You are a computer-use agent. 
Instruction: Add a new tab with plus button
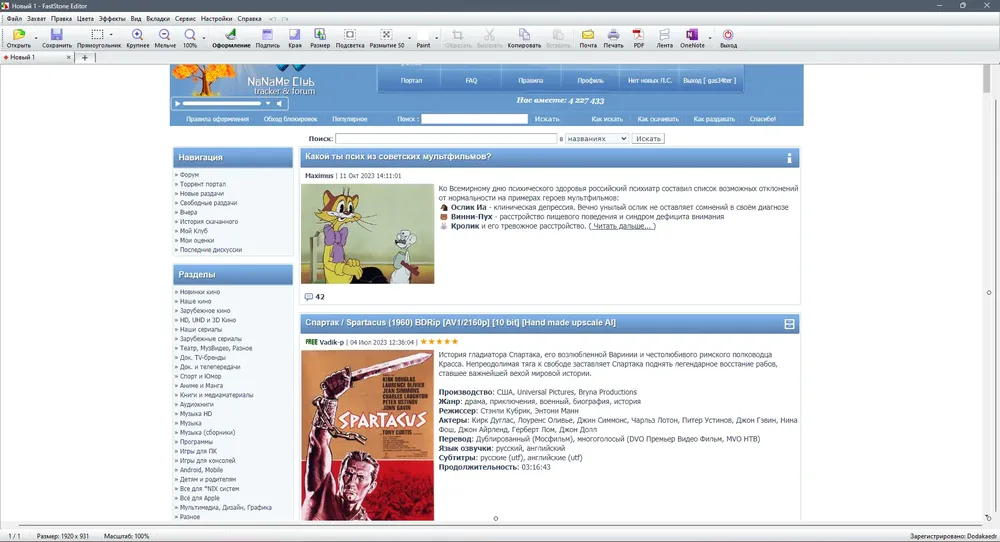pos(84,57)
